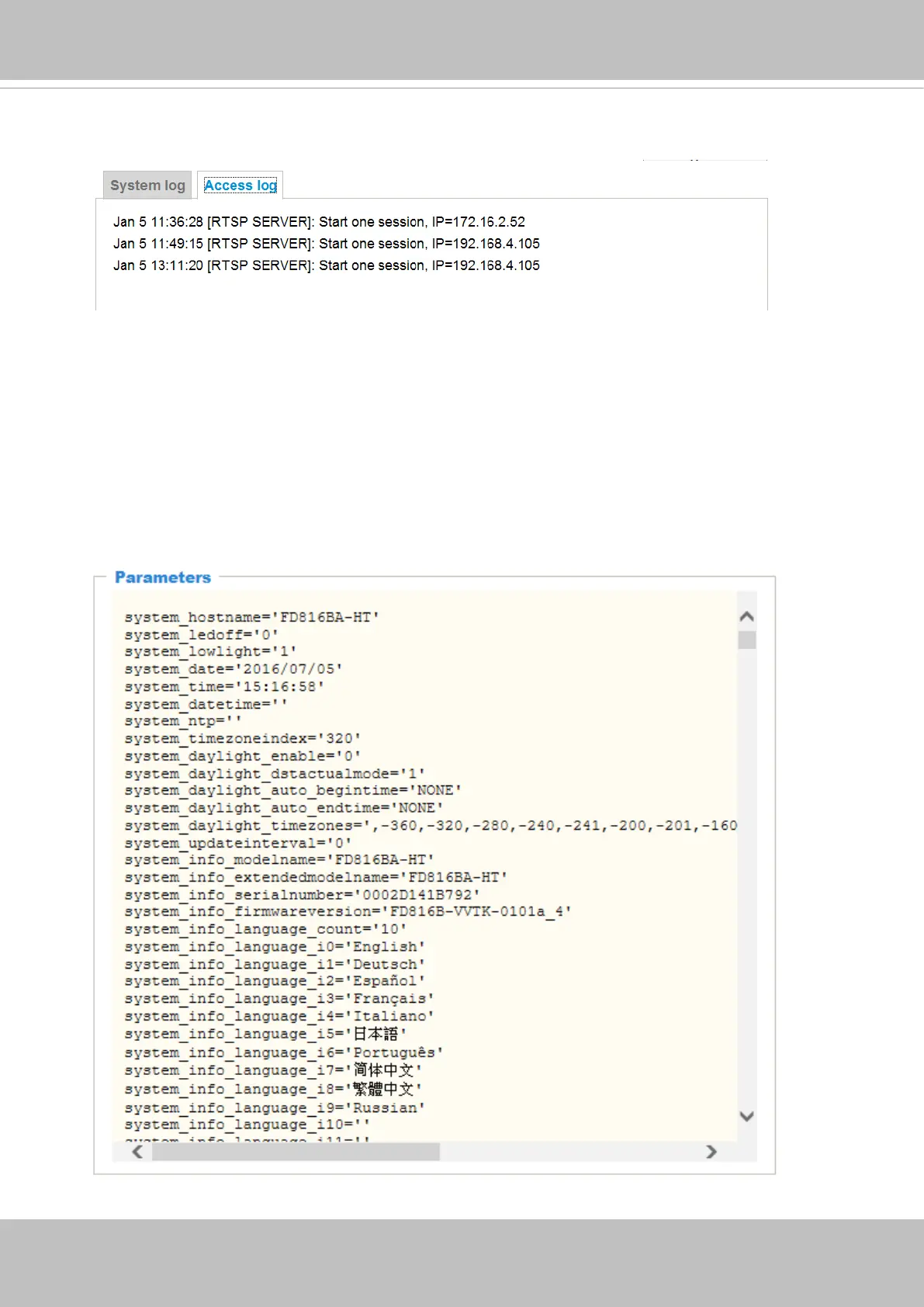Select the Jan 5 13:11:20 log entry
Viewport: 924px width, 1307px height.
click(327, 265)
